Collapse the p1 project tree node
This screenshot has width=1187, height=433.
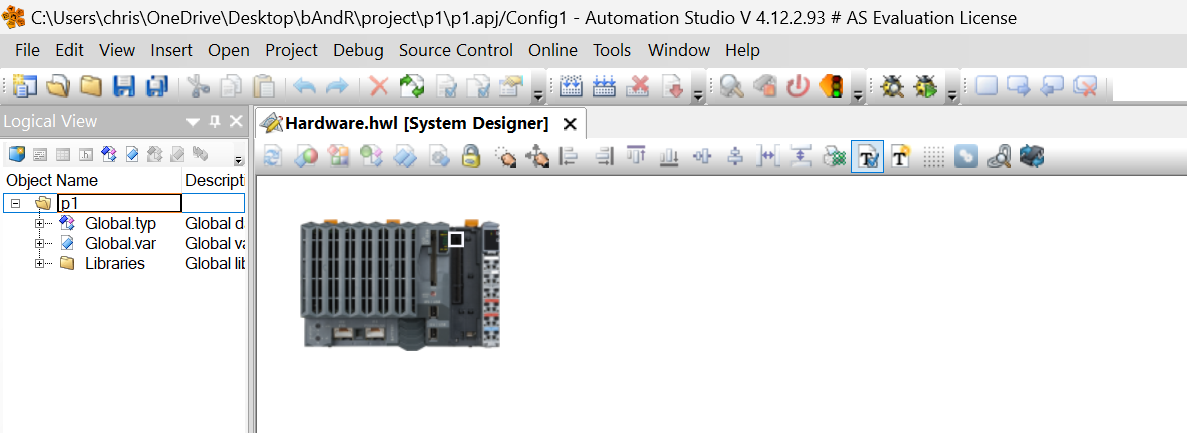pyautogui.click(x=16, y=203)
